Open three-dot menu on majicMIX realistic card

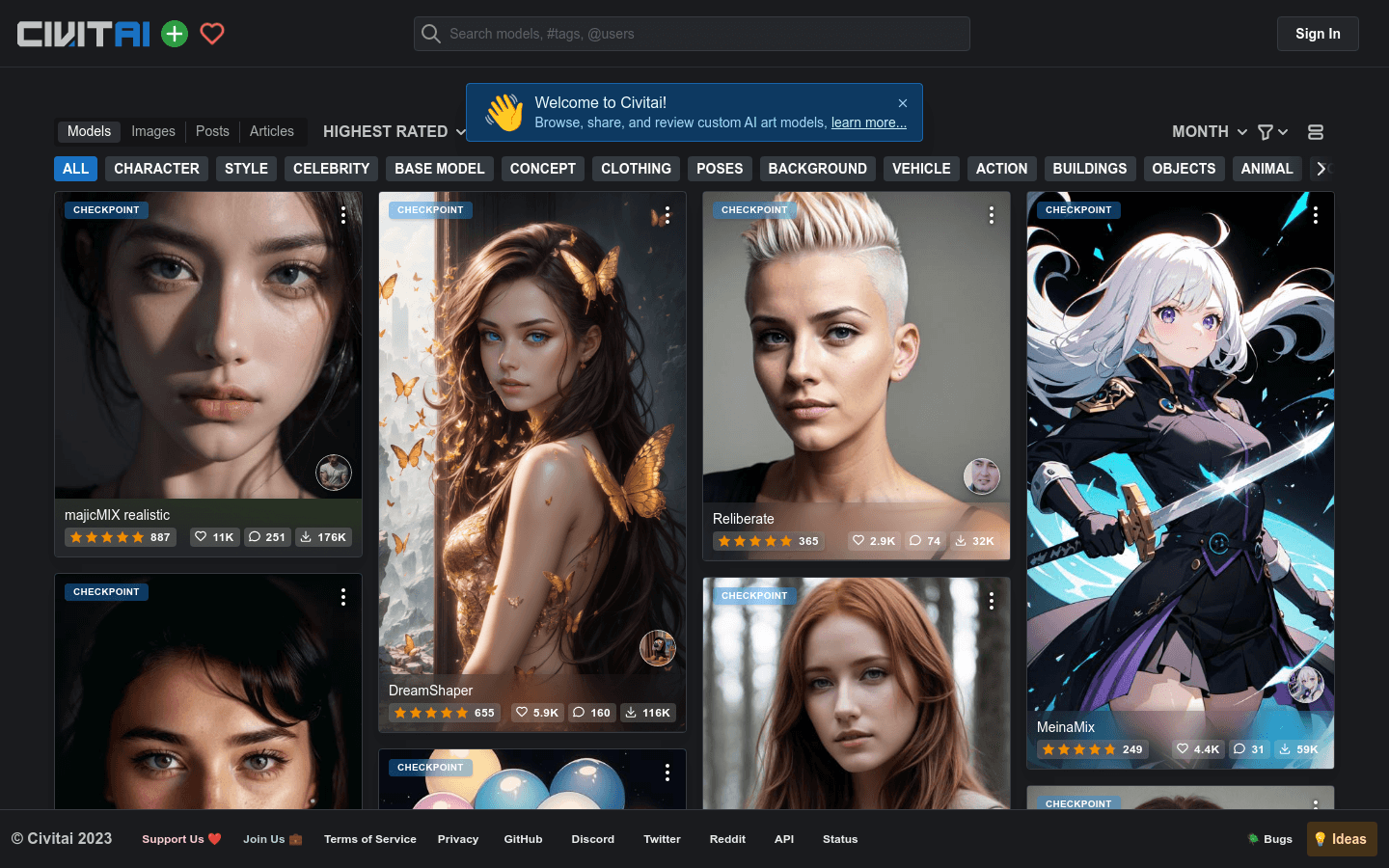343,216
